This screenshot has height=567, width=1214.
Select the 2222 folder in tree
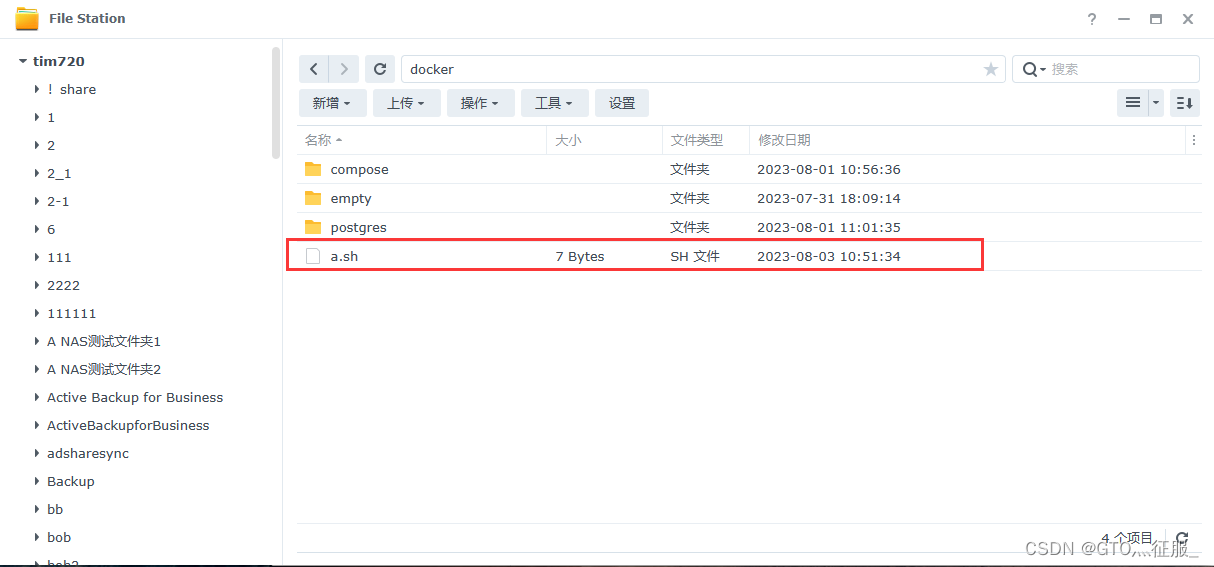coord(63,285)
